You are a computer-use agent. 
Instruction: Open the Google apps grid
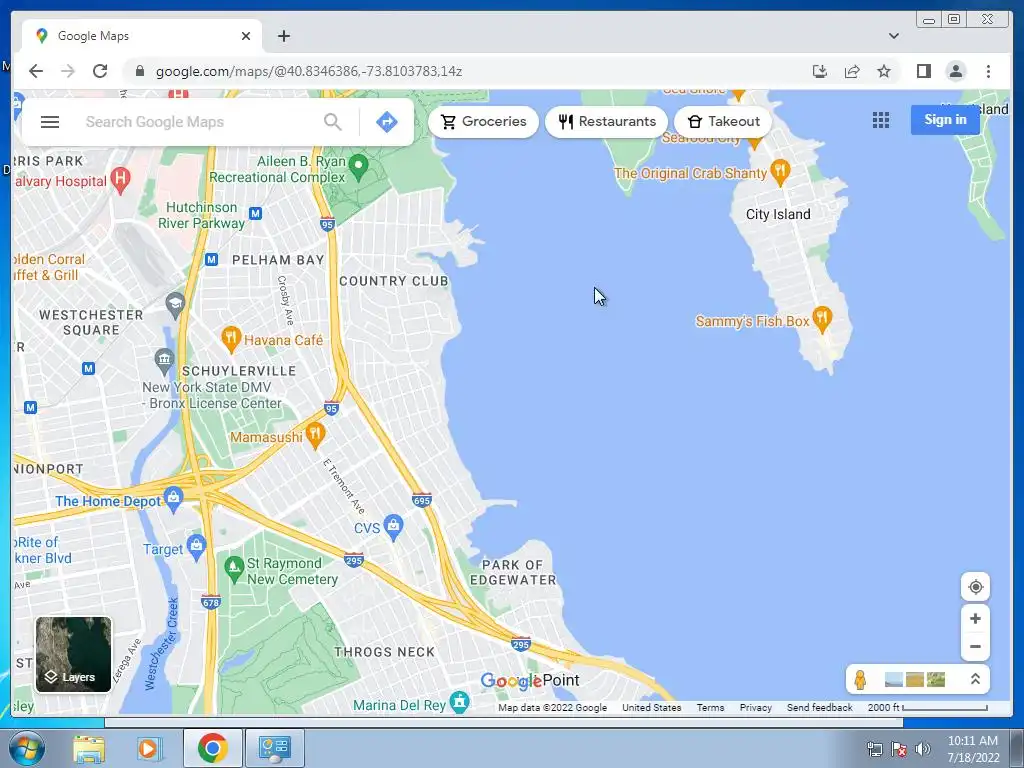coord(880,120)
